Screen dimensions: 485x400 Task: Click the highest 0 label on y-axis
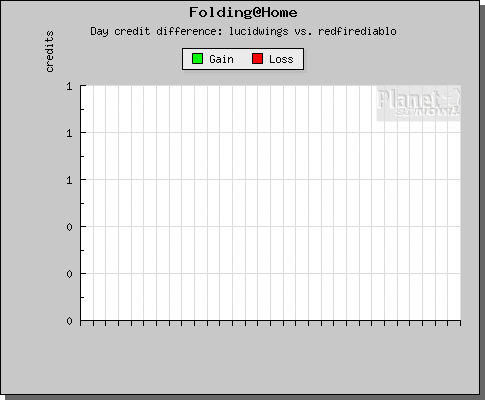click(x=69, y=227)
